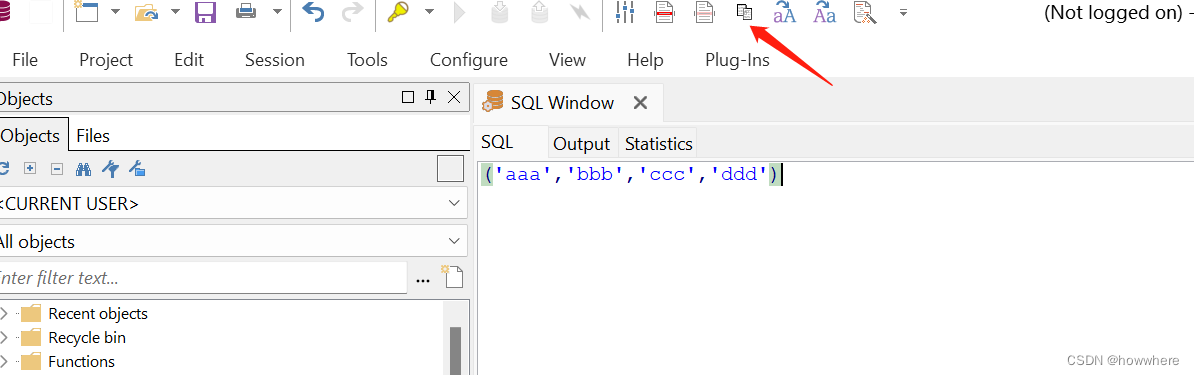Open the Help menu
The width and height of the screenshot is (1194, 375).
pyautogui.click(x=645, y=59)
